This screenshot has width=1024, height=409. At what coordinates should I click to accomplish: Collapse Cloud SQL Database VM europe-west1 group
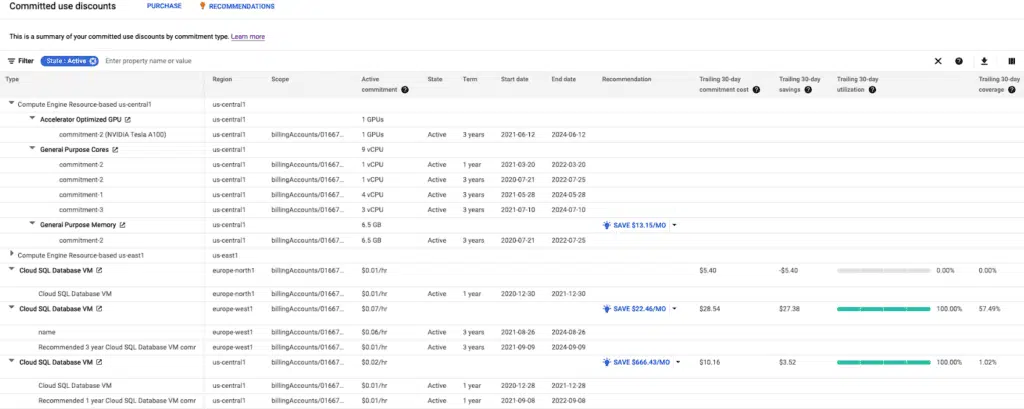(11, 308)
